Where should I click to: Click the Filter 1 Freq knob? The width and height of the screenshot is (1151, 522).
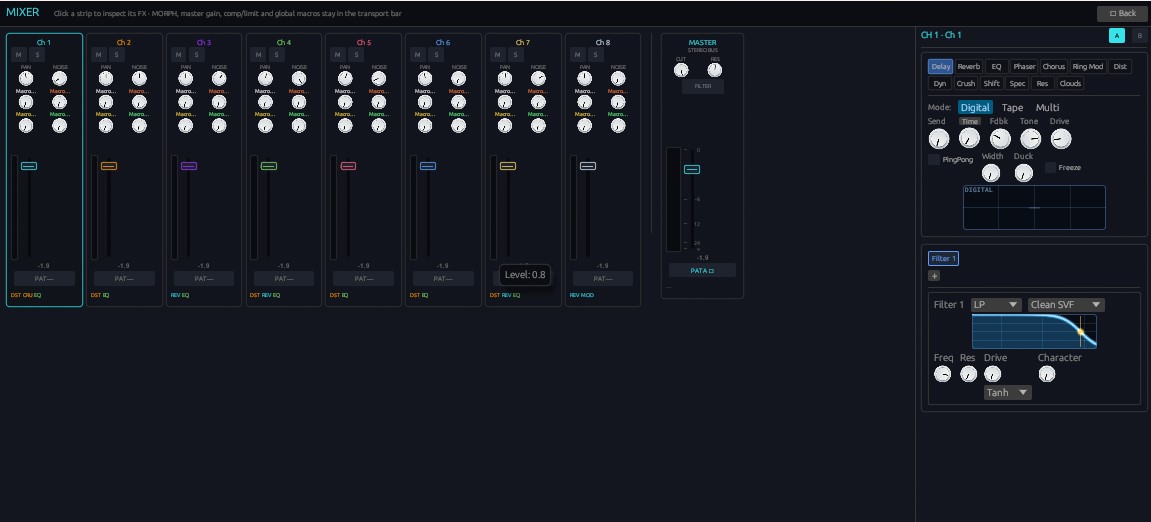pos(943,374)
